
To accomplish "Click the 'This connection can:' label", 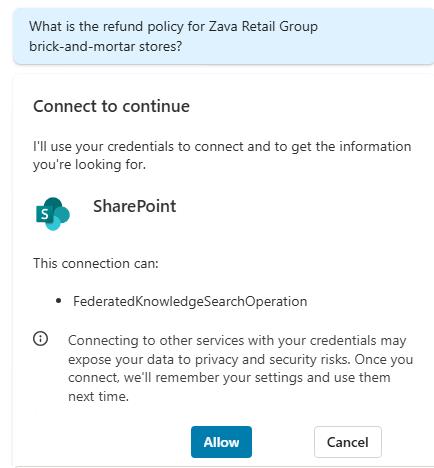I will coord(96,263).
